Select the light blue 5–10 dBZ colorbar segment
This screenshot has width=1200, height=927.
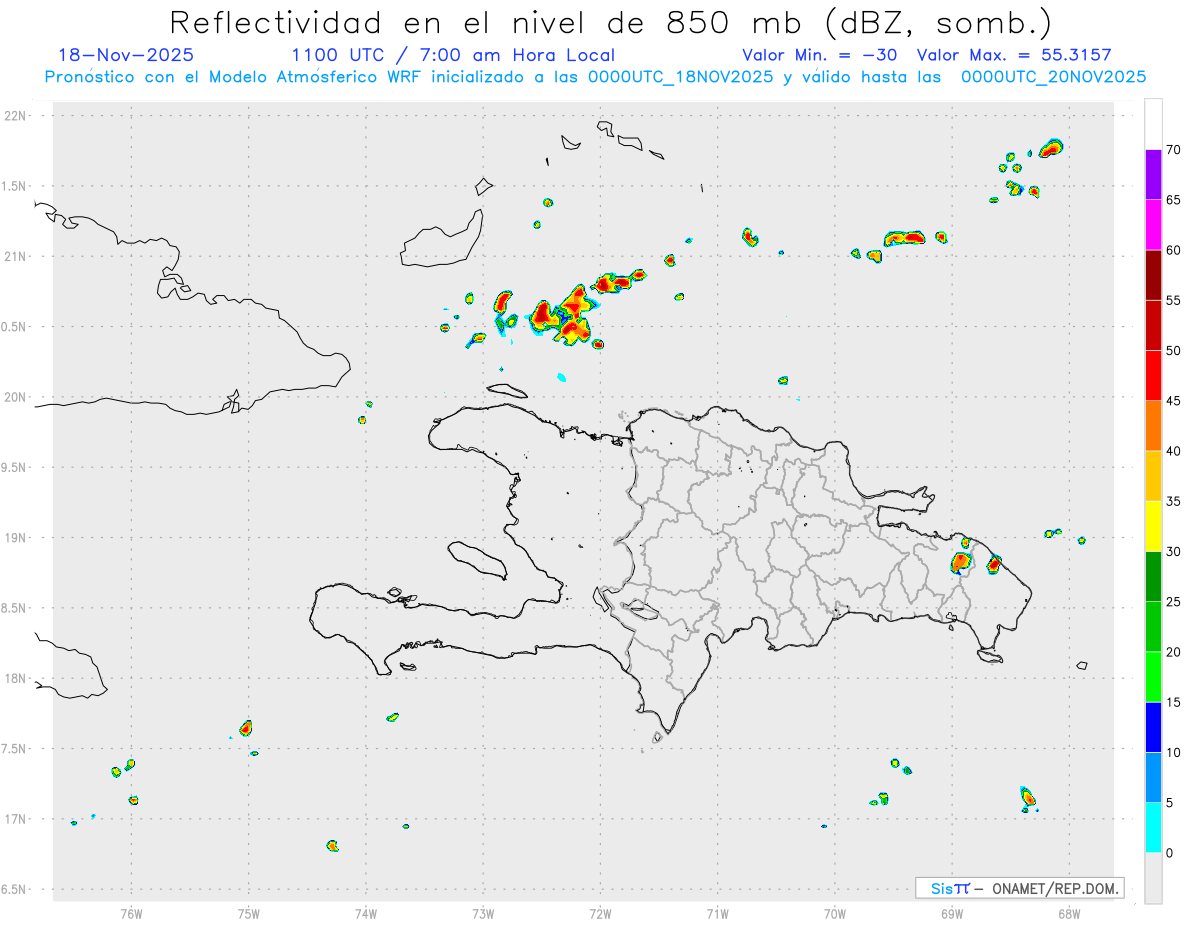(x=1153, y=777)
